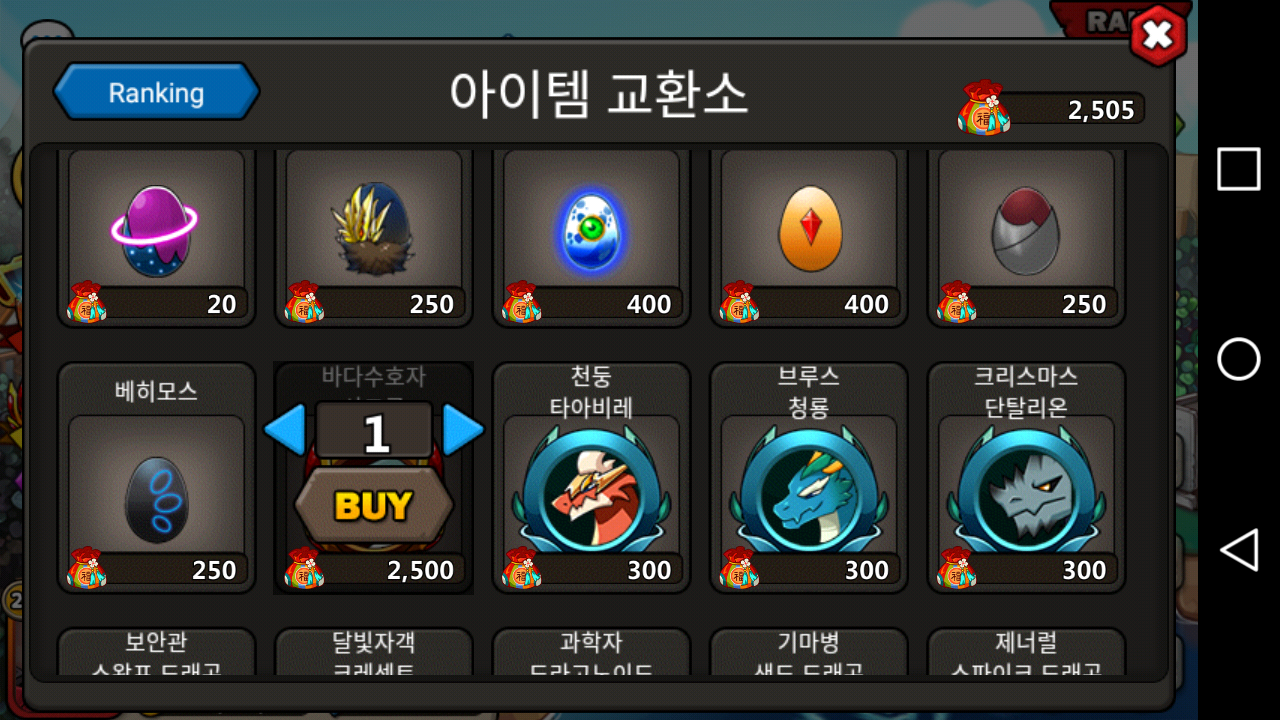Select the gray egg with red top
1280x720 pixels.
coord(1026,238)
